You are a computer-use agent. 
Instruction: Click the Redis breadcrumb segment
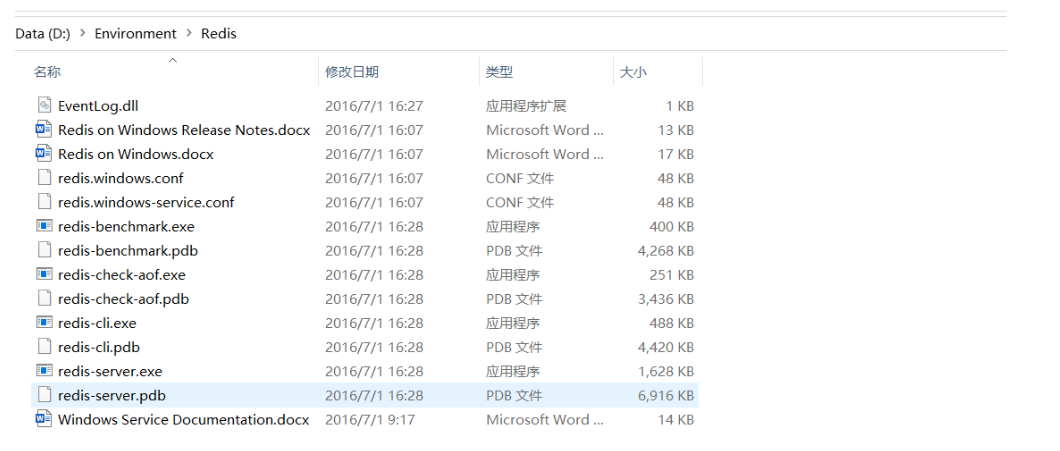pos(219,33)
